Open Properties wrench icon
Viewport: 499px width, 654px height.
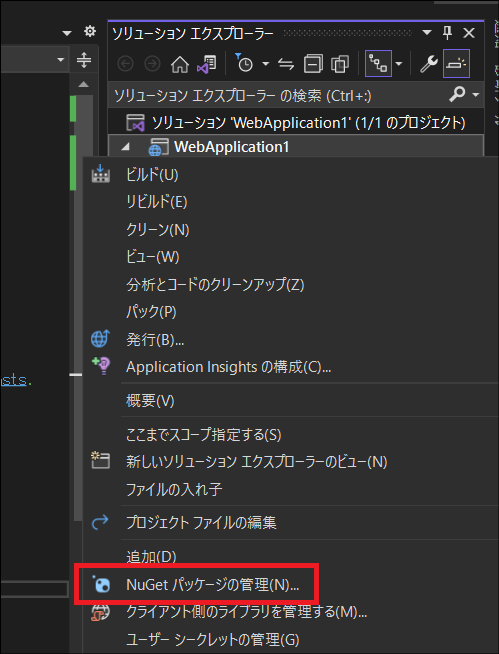click(x=428, y=64)
